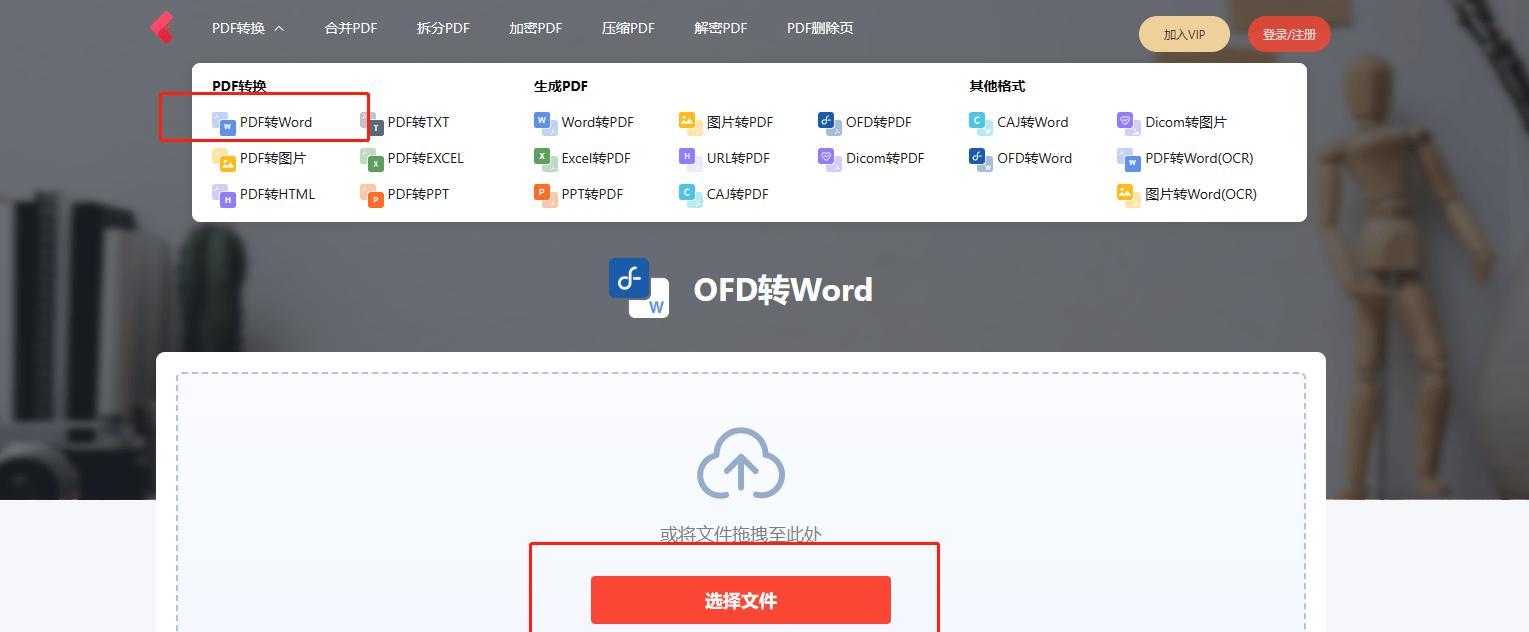Viewport: 1529px width, 632px height.
Task: Open the 解密PDF tab
Action: pyautogui.click(x=721, y=28)
